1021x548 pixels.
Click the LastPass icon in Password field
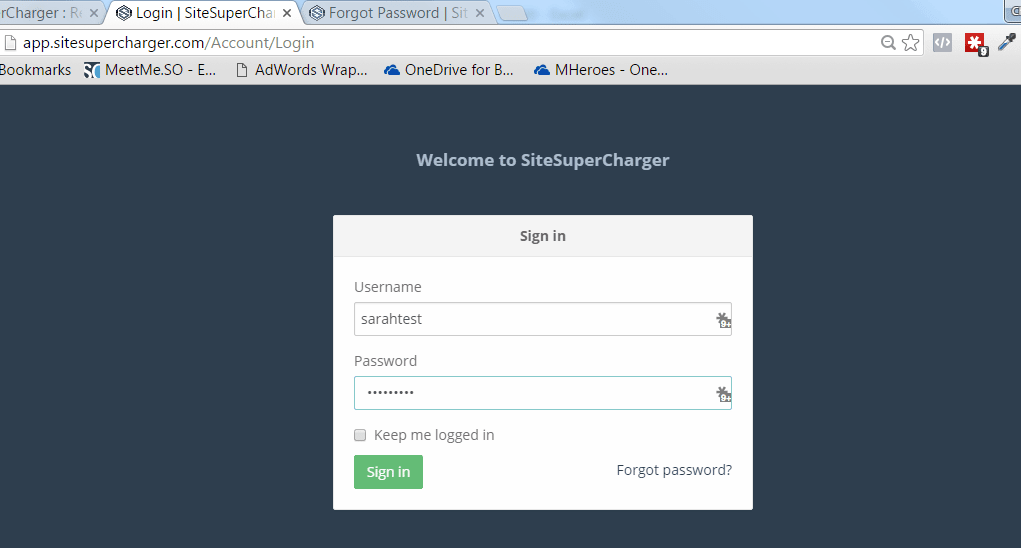tap(723, 394)
